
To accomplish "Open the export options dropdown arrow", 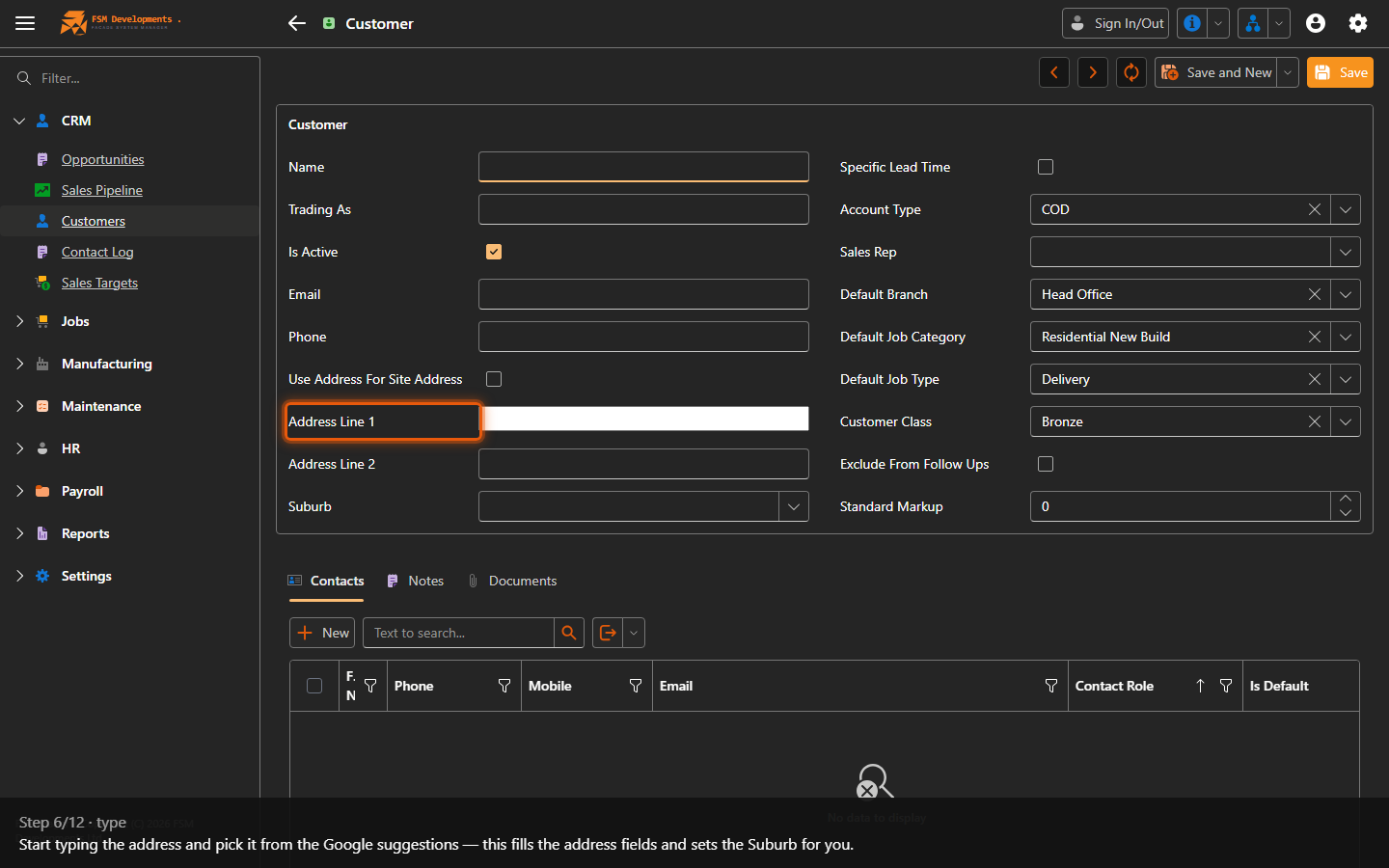I will [x=634, y=633].
